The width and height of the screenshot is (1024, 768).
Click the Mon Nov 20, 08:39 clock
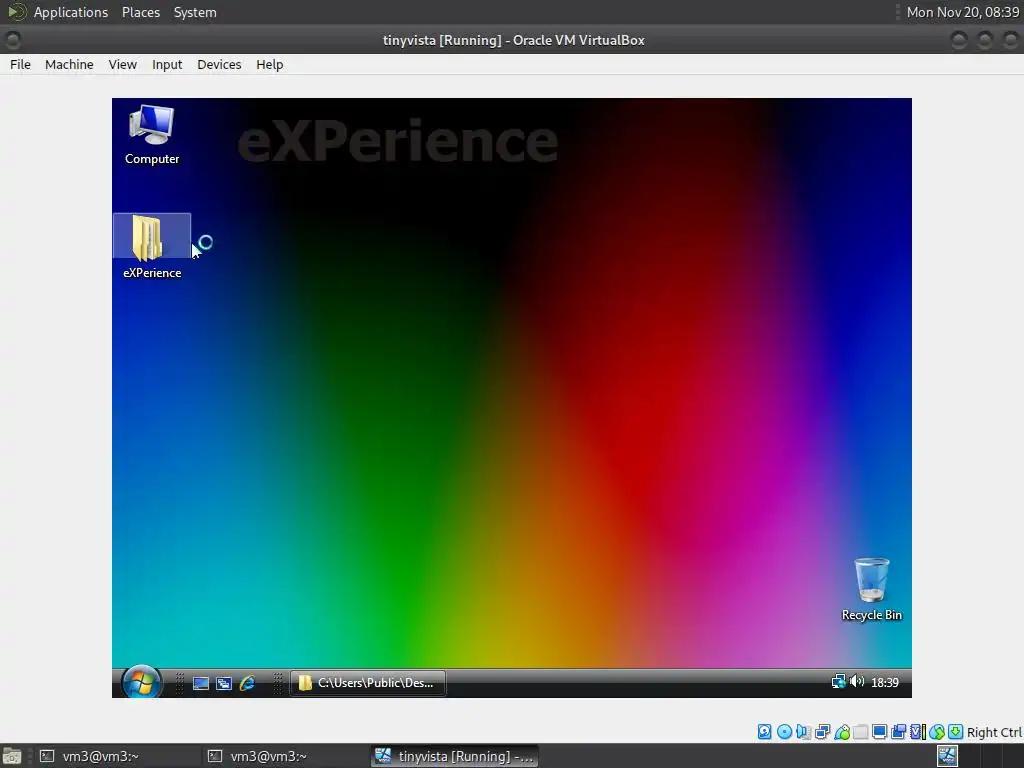(x=963, y=12)
